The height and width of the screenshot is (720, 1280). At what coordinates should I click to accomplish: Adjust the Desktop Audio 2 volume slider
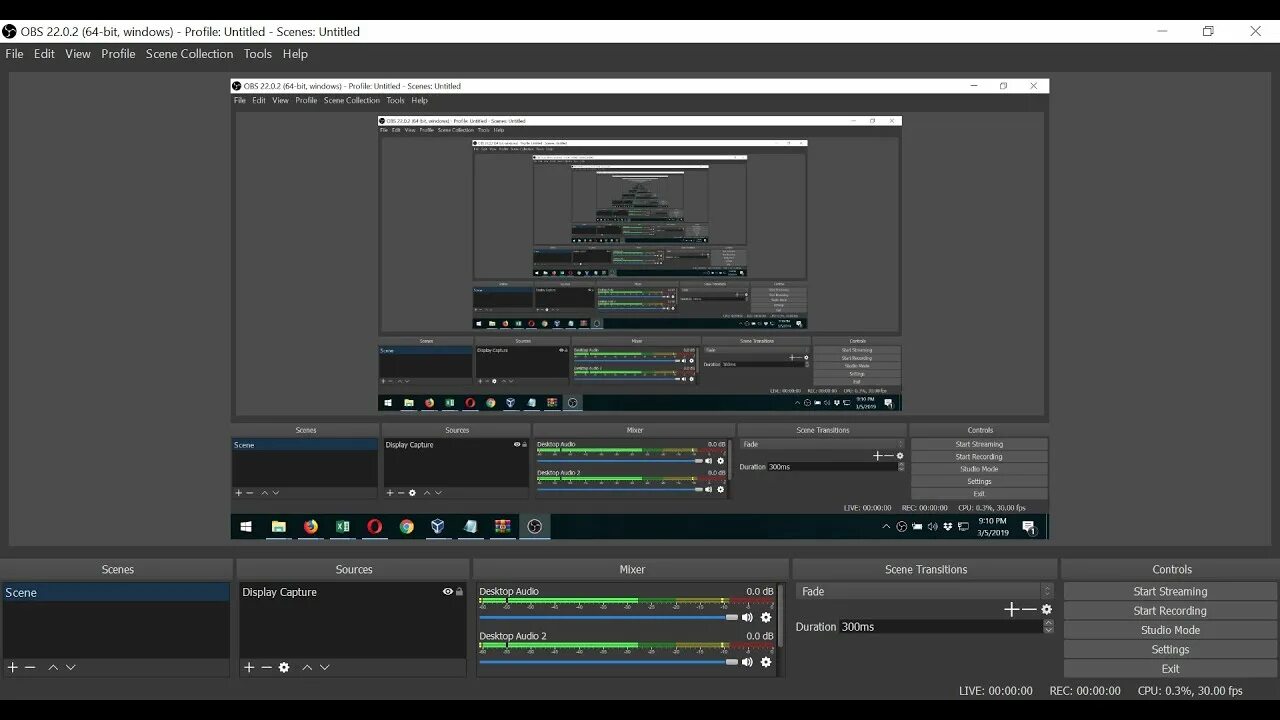click(x=608, y=662)
